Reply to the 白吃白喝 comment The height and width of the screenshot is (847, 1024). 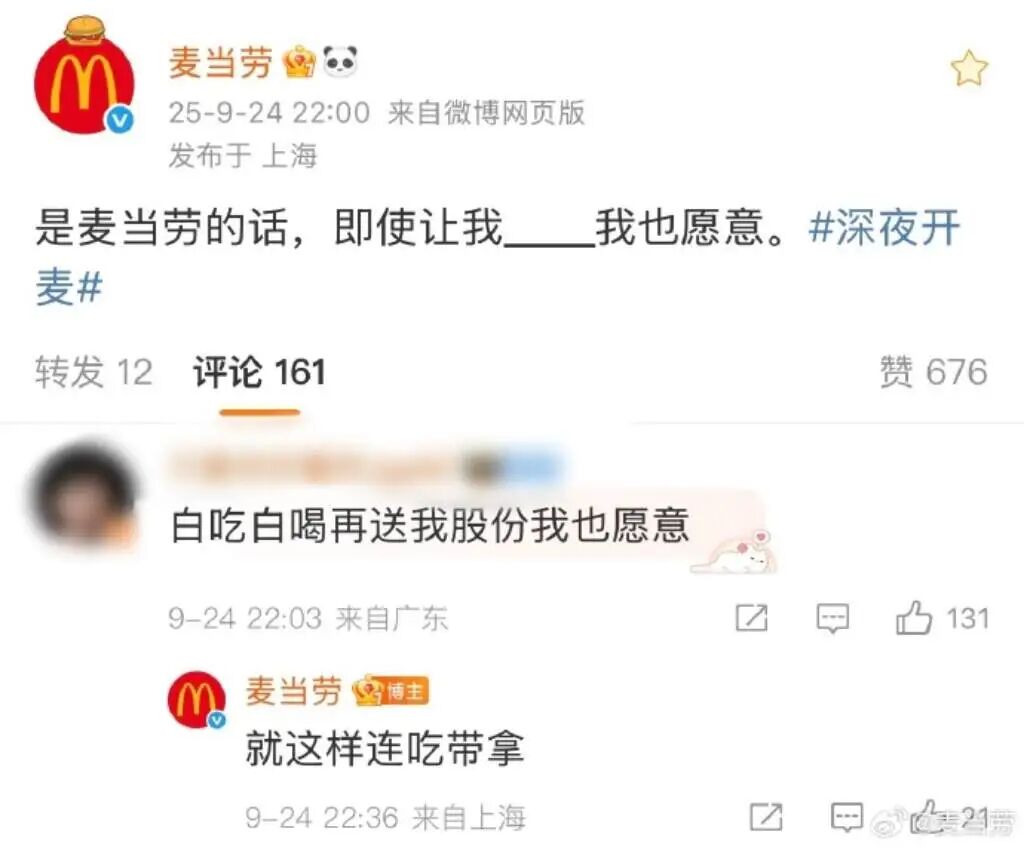(833, 618)
